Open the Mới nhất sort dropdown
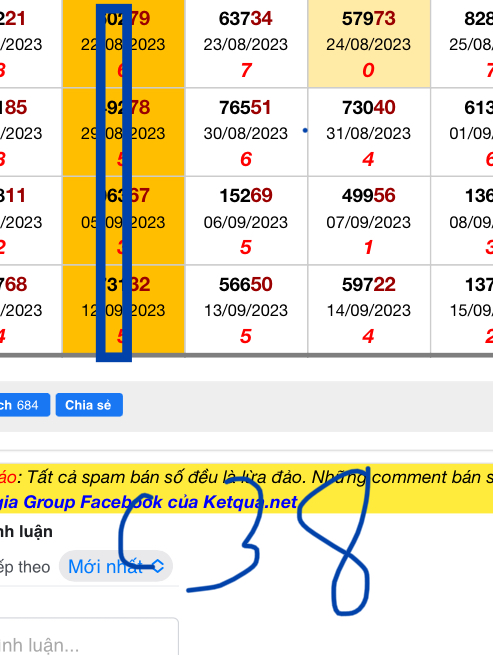The height and width of the screenshot is (655, 493). (116, 566)
